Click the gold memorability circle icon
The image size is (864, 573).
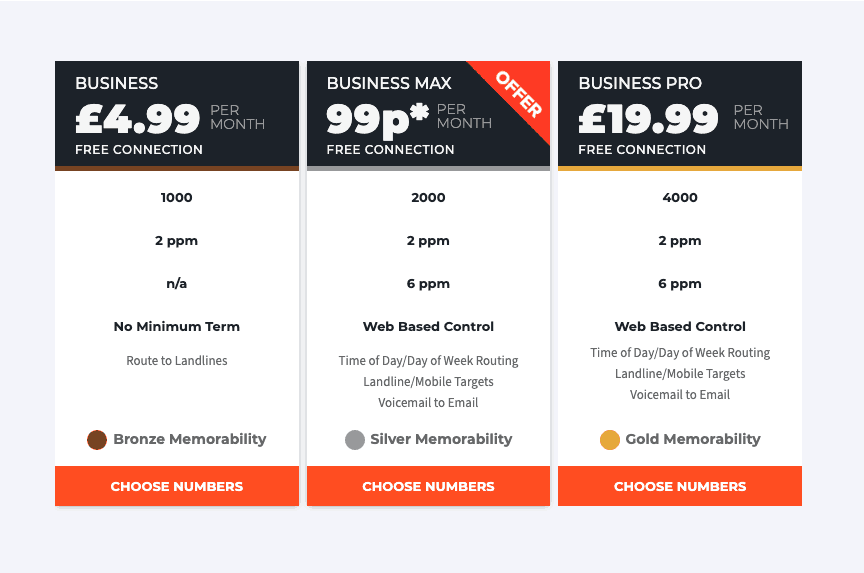tap(610, 440)
